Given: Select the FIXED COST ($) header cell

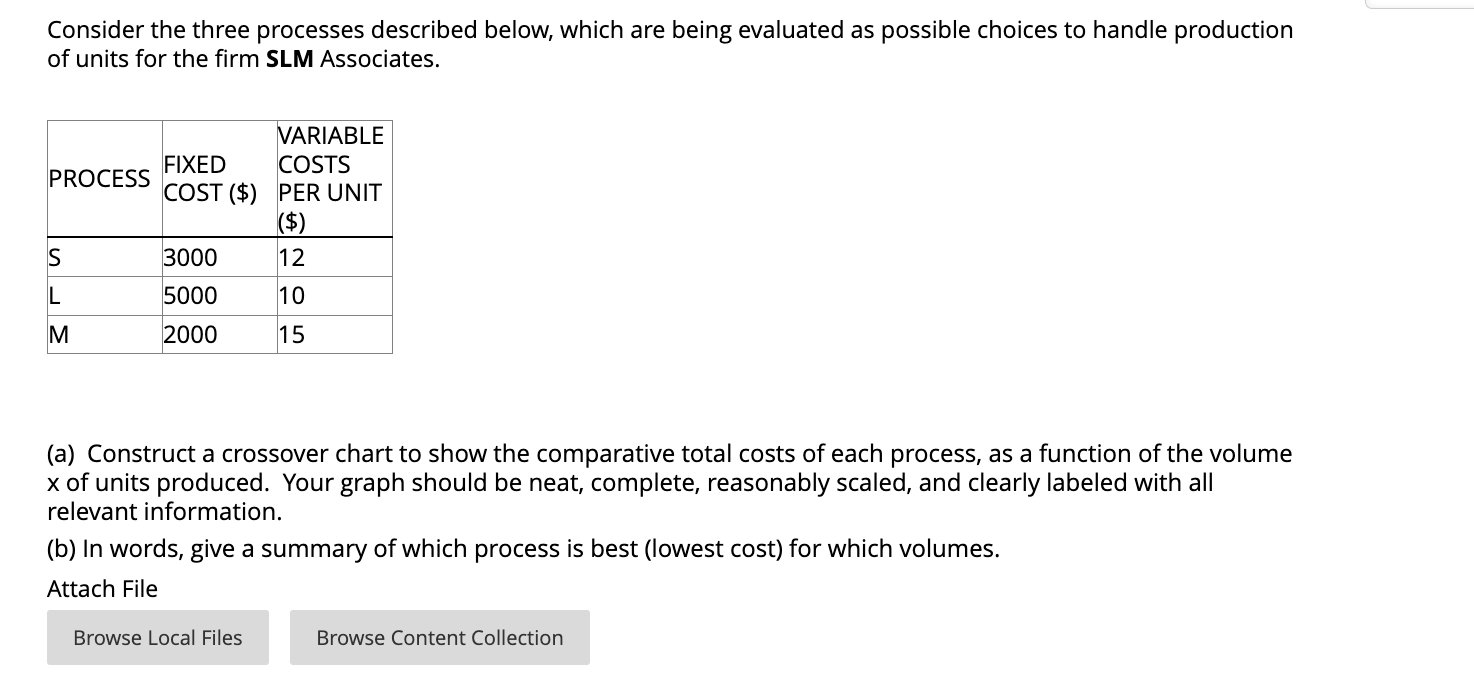Looking at the screenshot, I should tap(211, 179).
